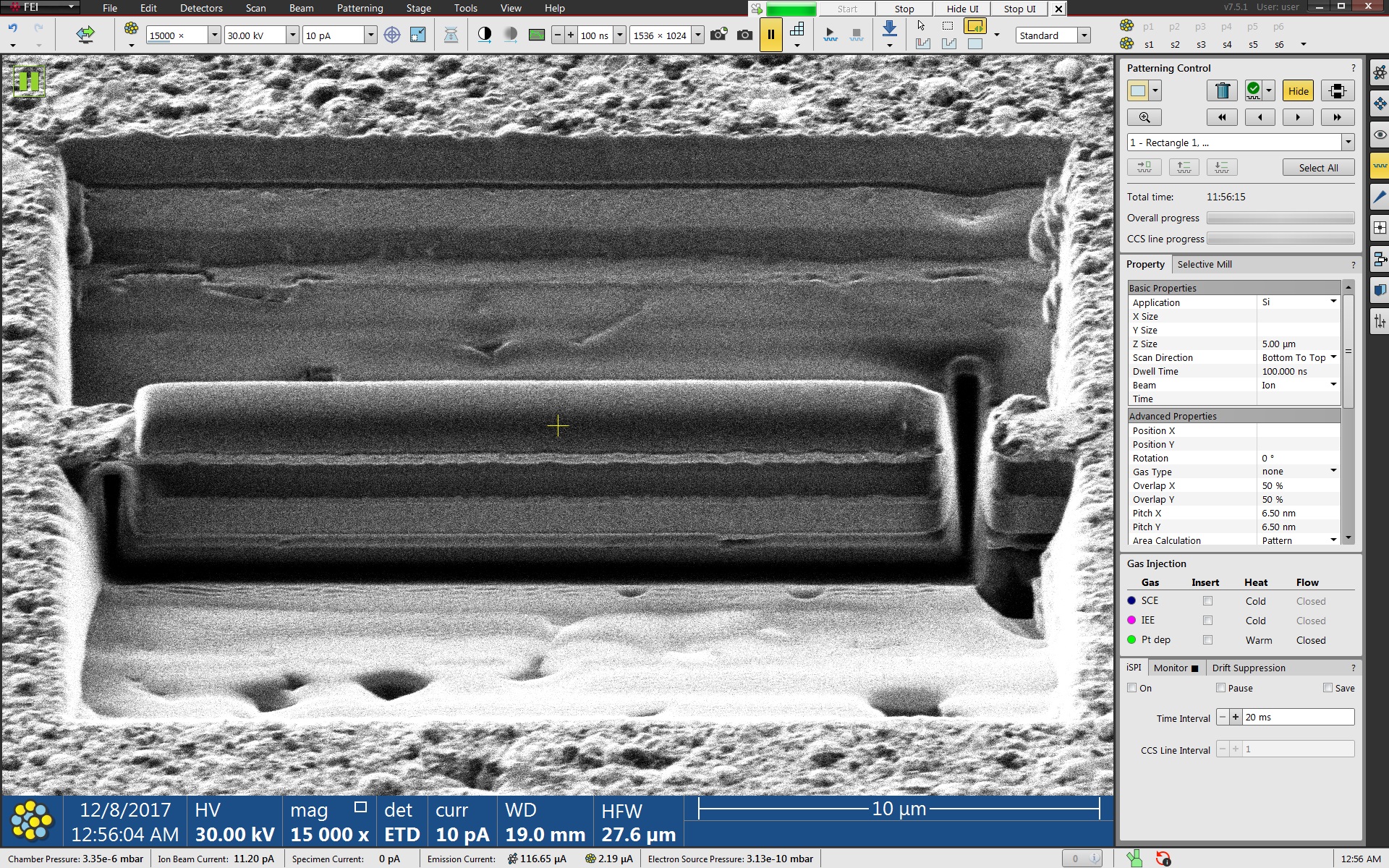Click the camera snapshot icon
Viewport: 1389px width, 868px height.
744,35
